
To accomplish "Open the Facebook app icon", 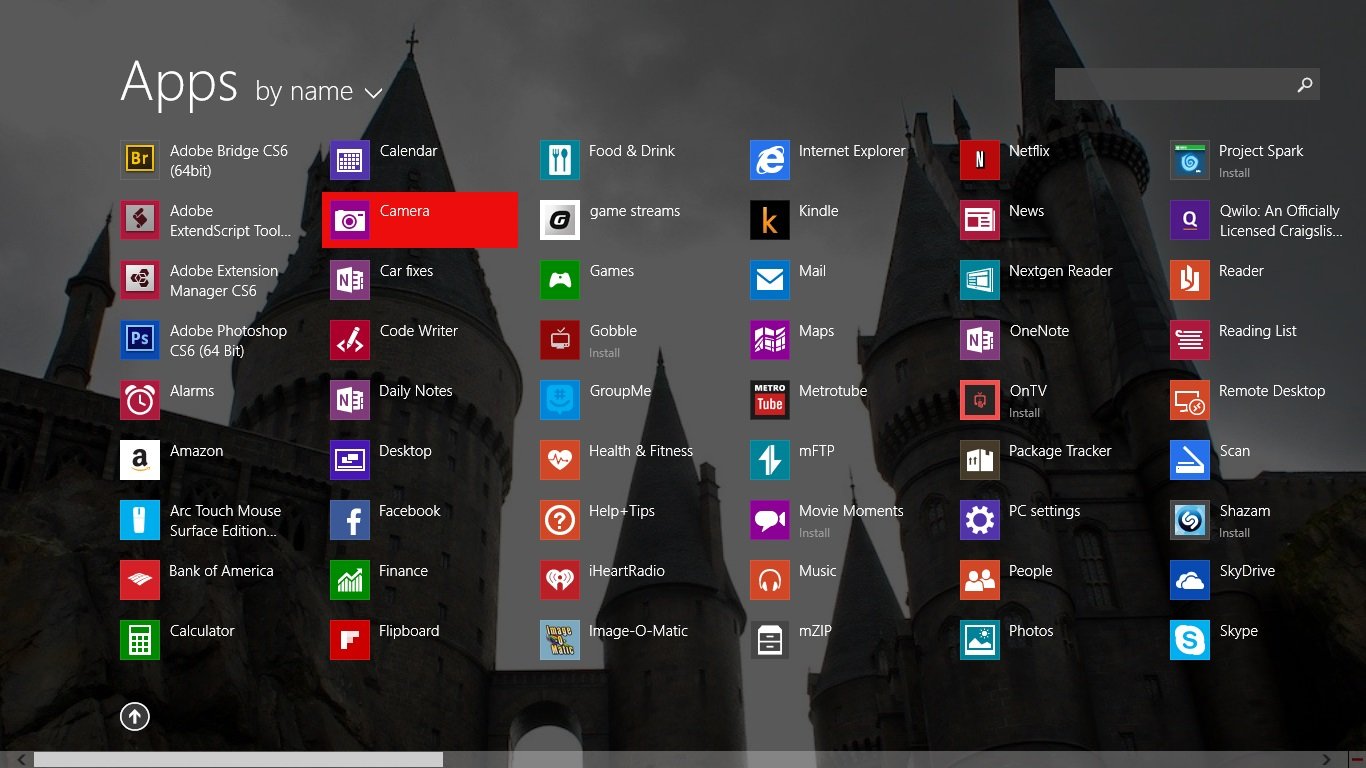I will click(350, 520).
